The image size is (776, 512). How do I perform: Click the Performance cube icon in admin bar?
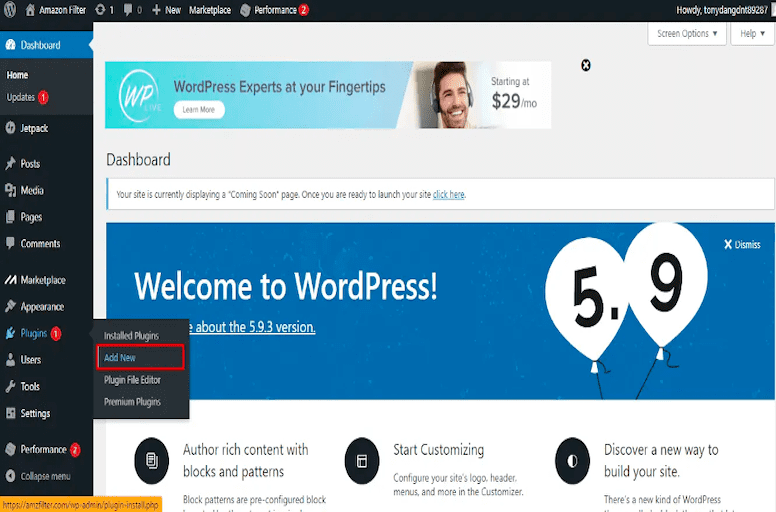tap(245, 10)
